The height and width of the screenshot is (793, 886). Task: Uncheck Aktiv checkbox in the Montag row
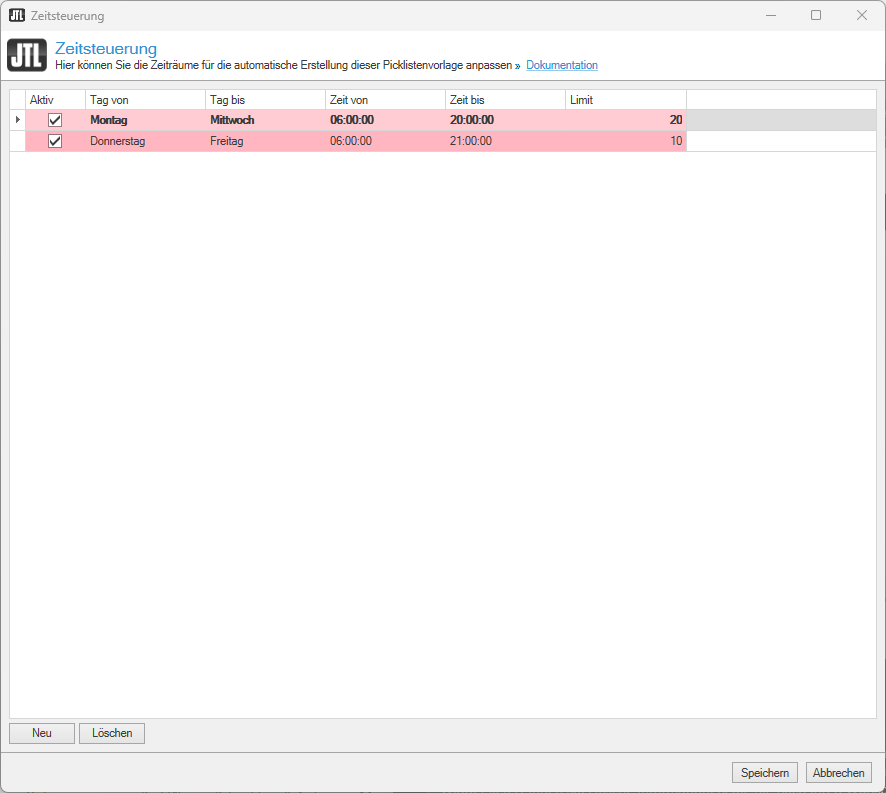click(x=55, y=120)
